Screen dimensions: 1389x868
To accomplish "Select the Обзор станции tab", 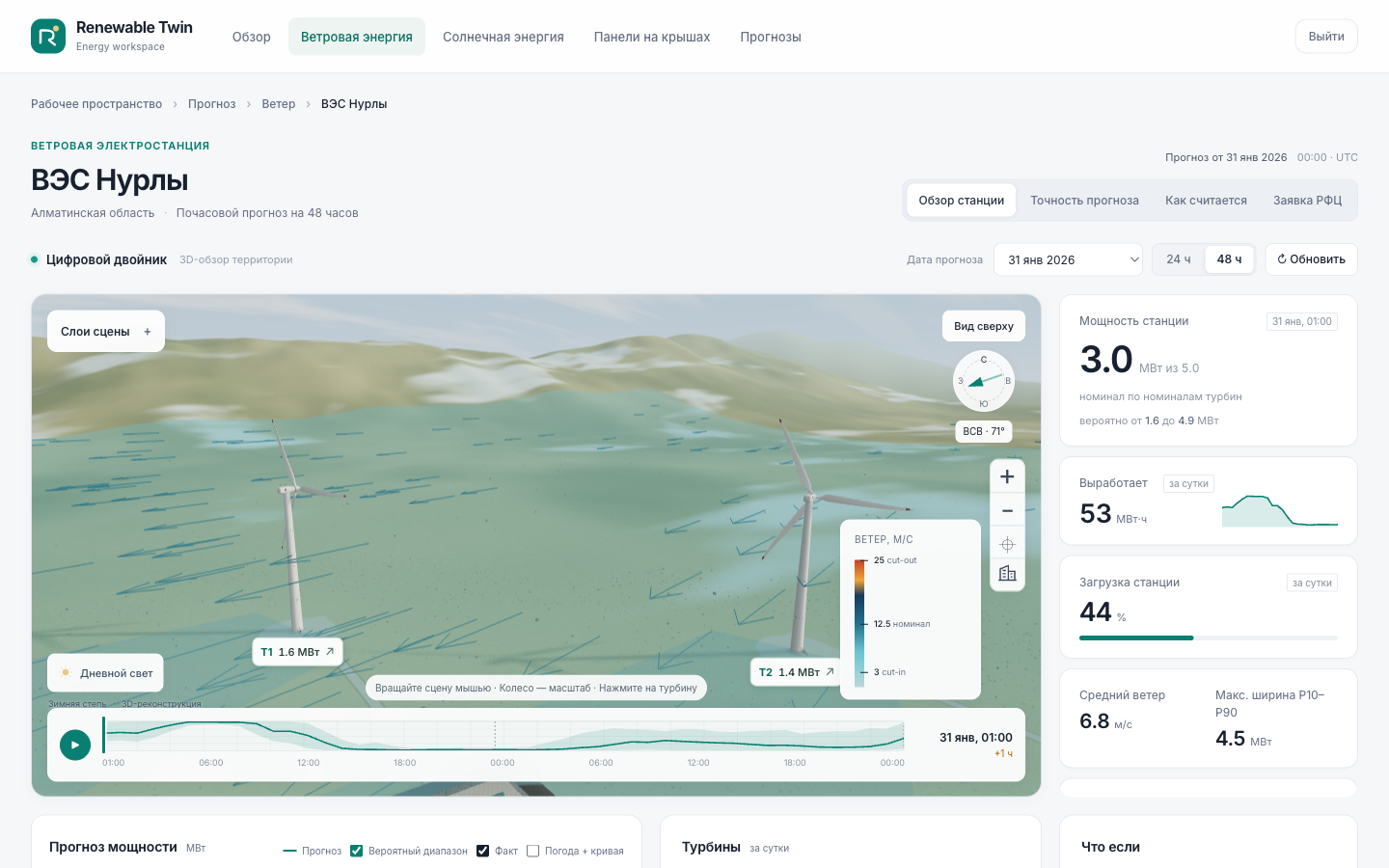I will tap(962, 201).
